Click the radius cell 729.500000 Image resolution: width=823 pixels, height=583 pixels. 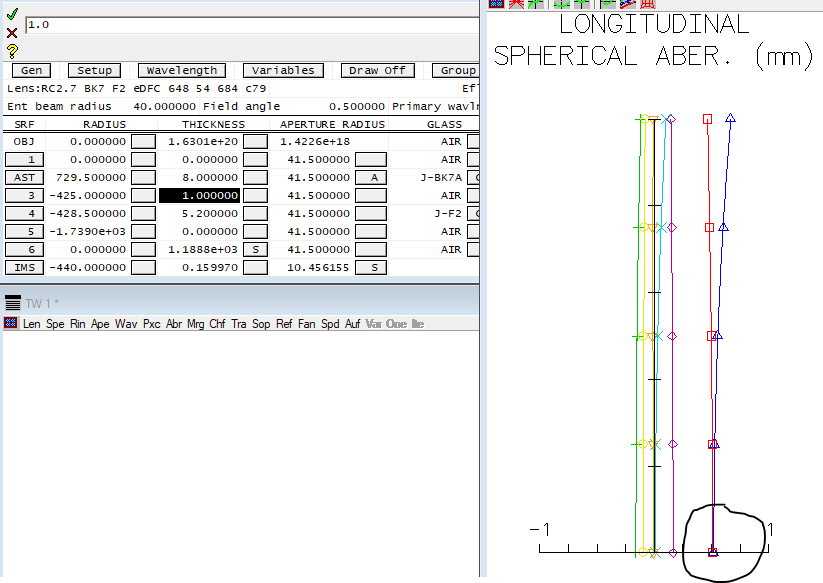click(x=91, y=177)
